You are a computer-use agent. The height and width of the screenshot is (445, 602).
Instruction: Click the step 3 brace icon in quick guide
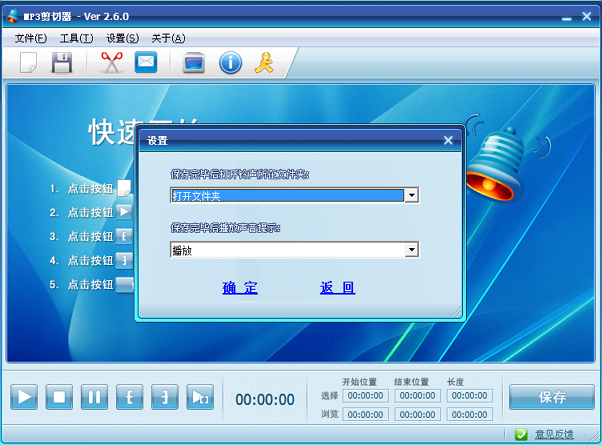pos(124,236)
